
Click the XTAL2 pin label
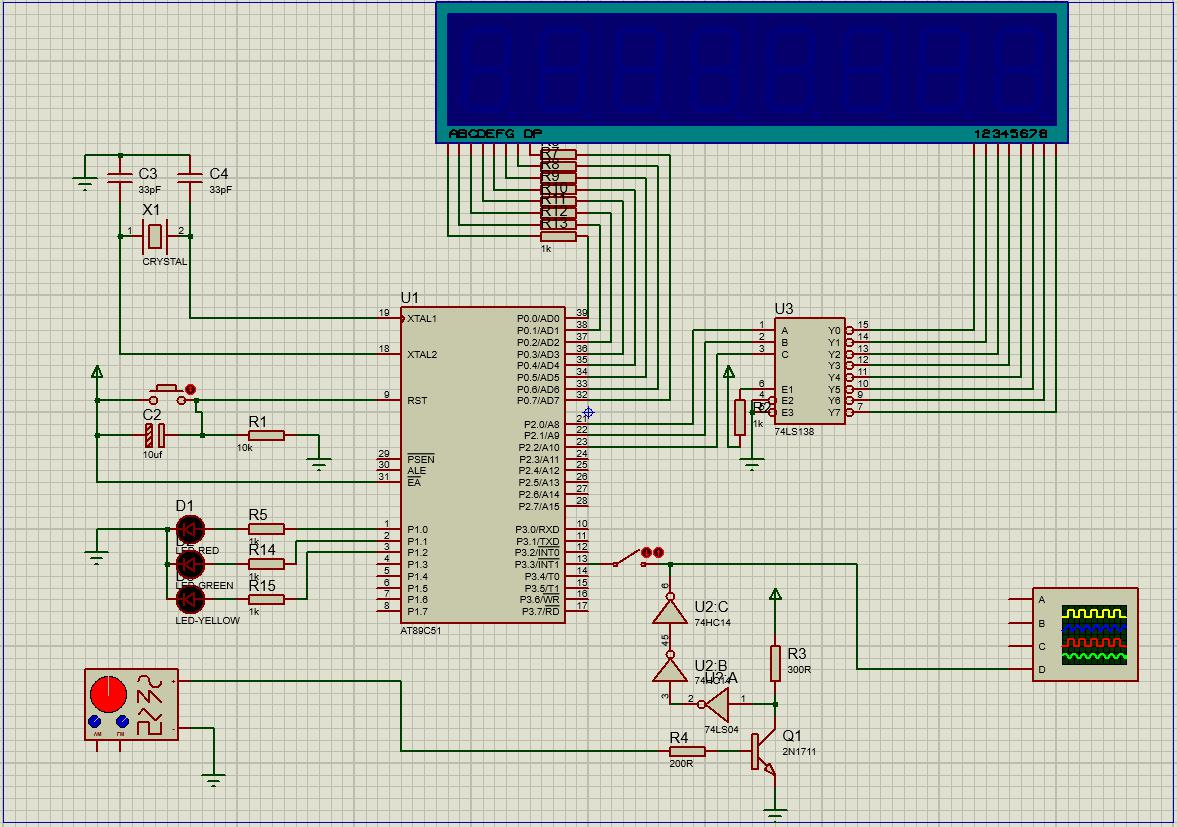click(x=422, y=354)
